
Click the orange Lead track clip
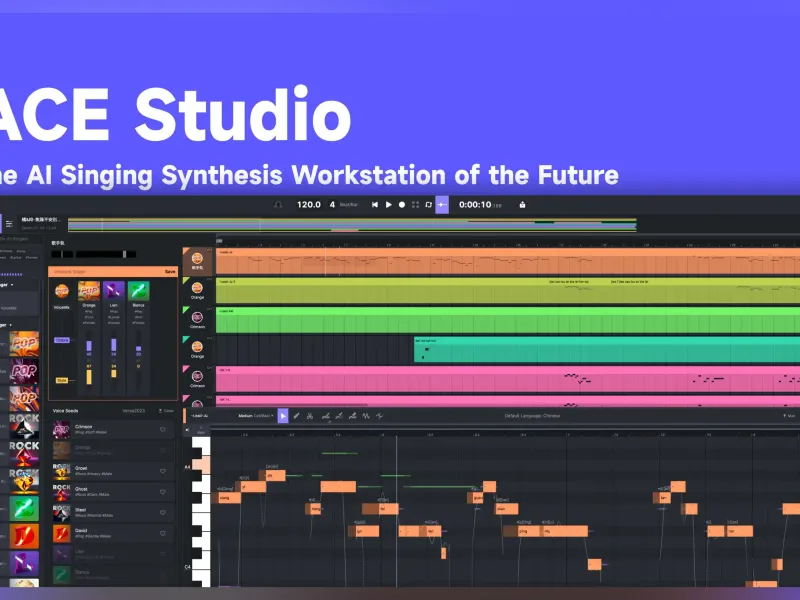click(508, 262)
